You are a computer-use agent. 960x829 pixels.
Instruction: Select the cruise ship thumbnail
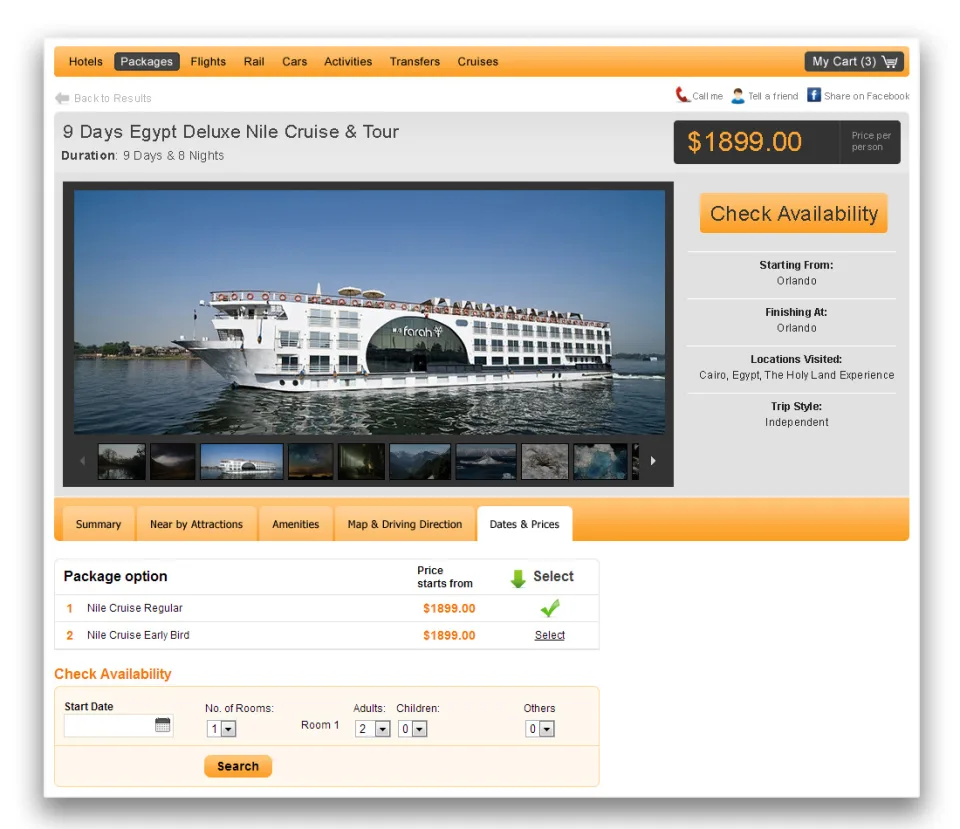(242, 461)
